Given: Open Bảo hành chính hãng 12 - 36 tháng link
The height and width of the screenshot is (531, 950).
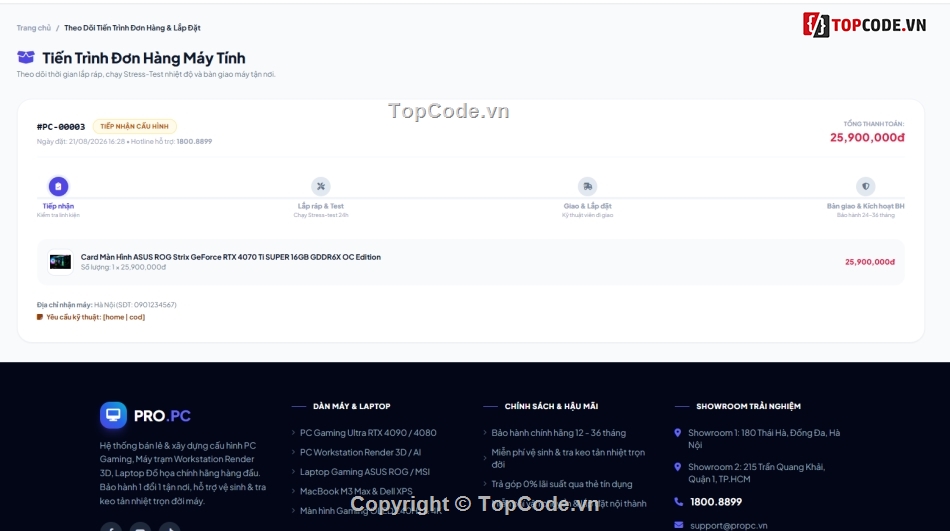Looking at the screenshot, I should [x=559, y=433].
